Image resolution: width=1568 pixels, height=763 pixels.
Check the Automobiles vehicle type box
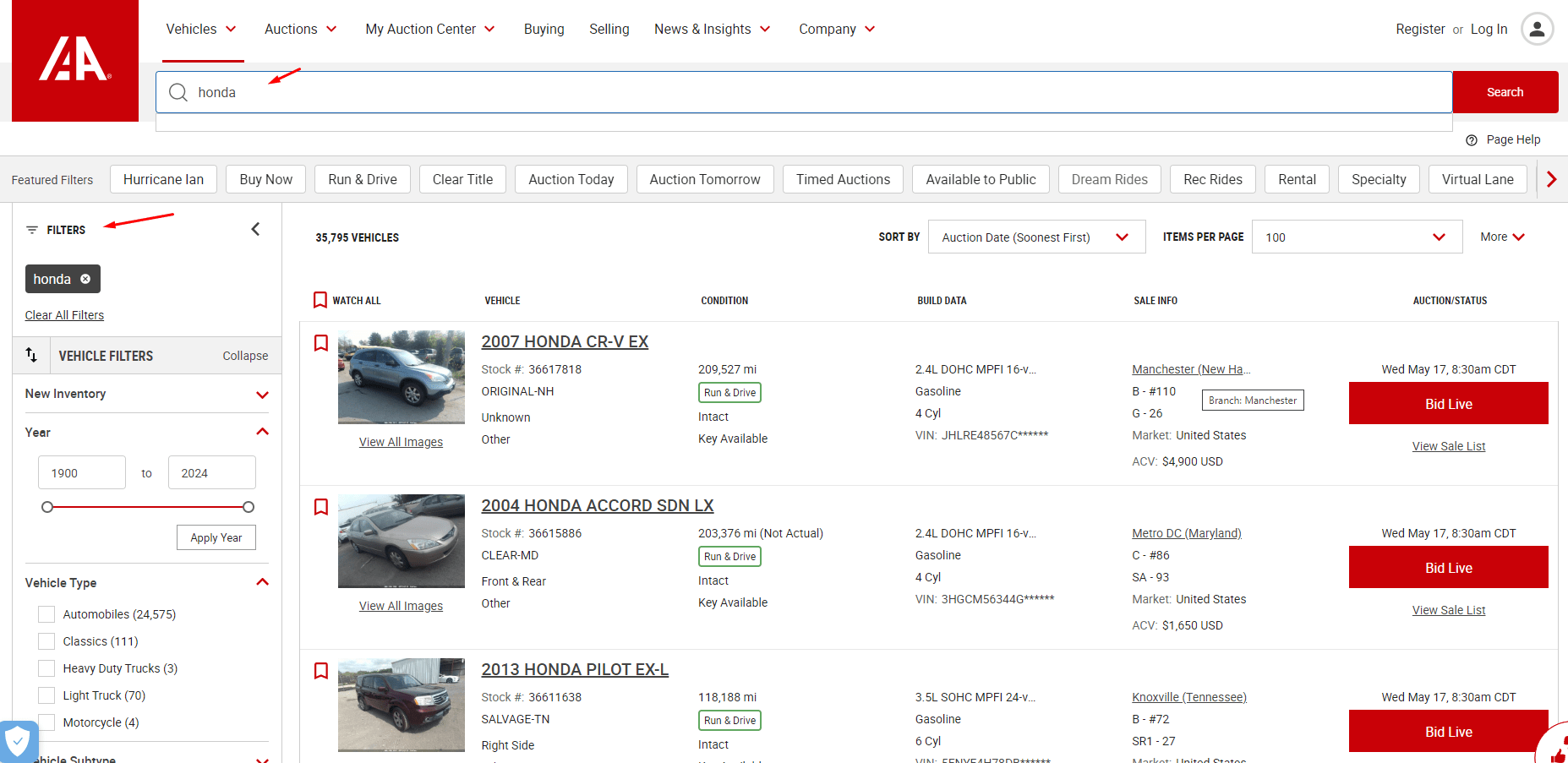tap(46, 614)
